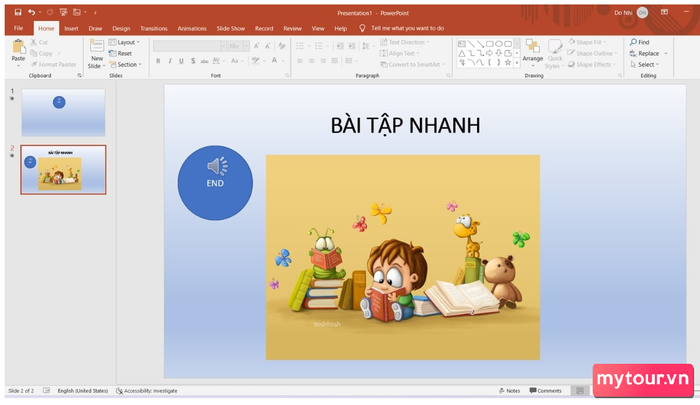700x405 pixels.
Task: Open the Transitions tab
Action: (154, 28)
